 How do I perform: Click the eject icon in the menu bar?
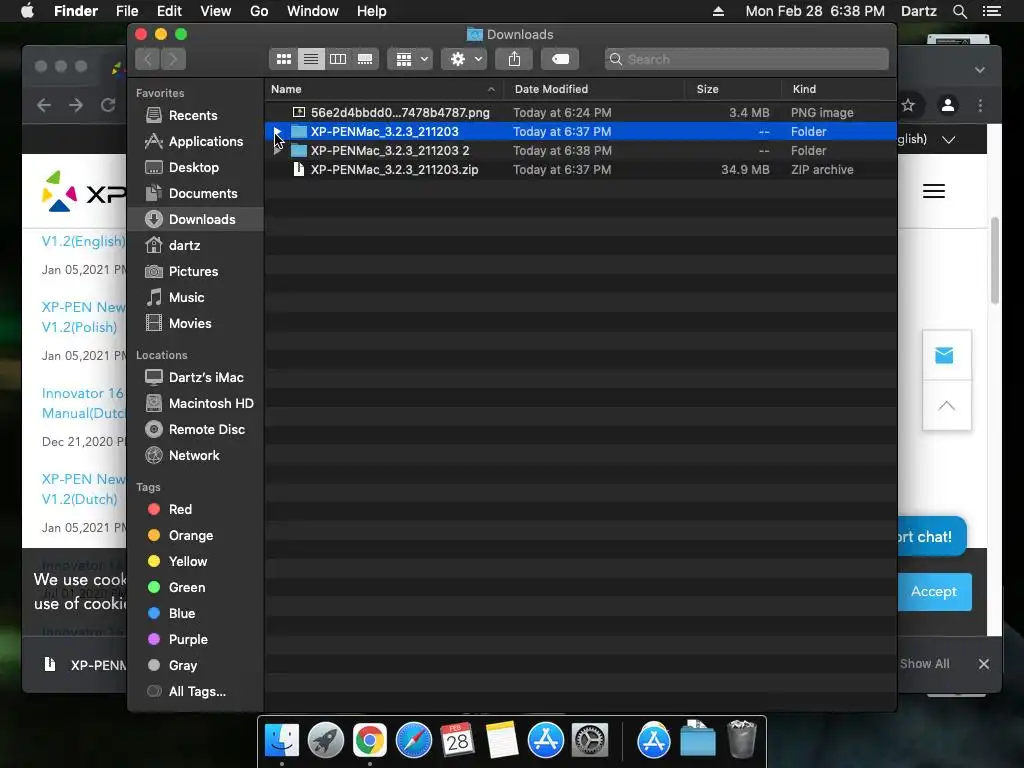(718, 11)
